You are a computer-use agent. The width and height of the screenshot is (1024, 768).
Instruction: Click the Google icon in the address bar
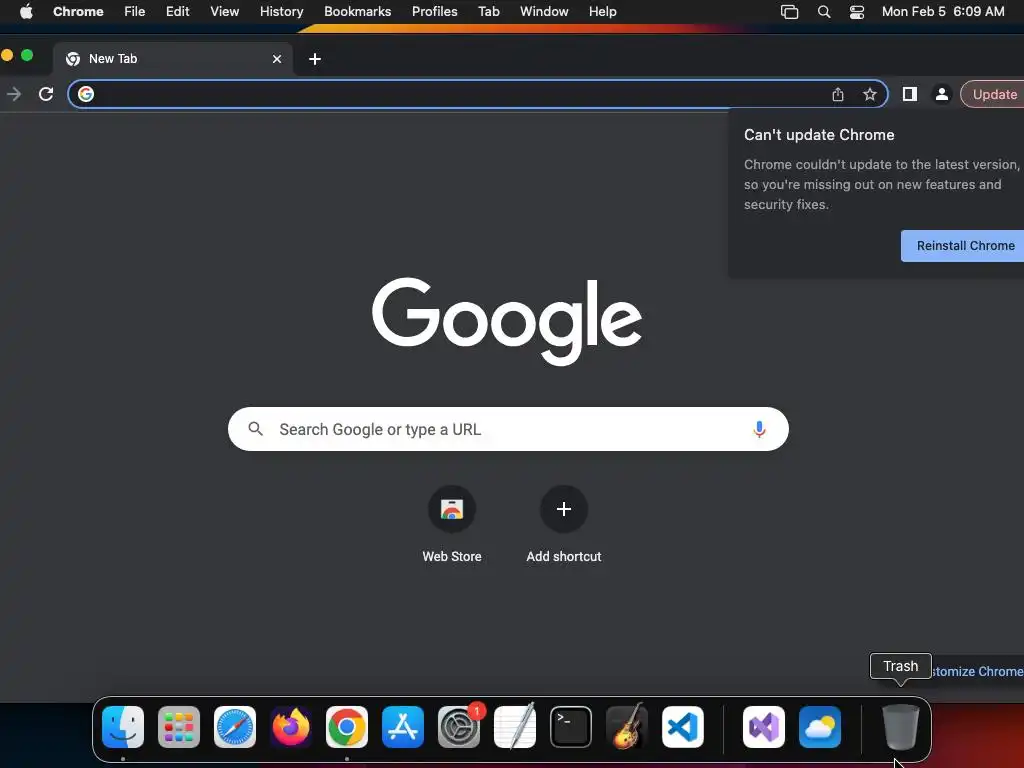(x=86, y=94)
